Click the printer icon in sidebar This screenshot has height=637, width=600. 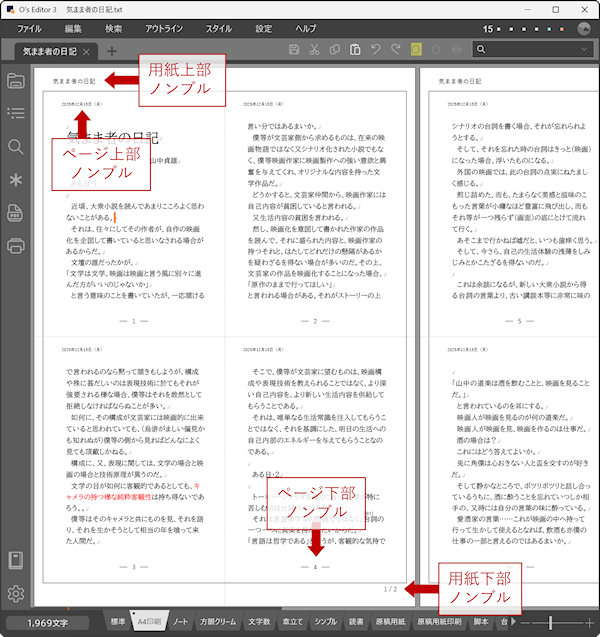[16, 245]
